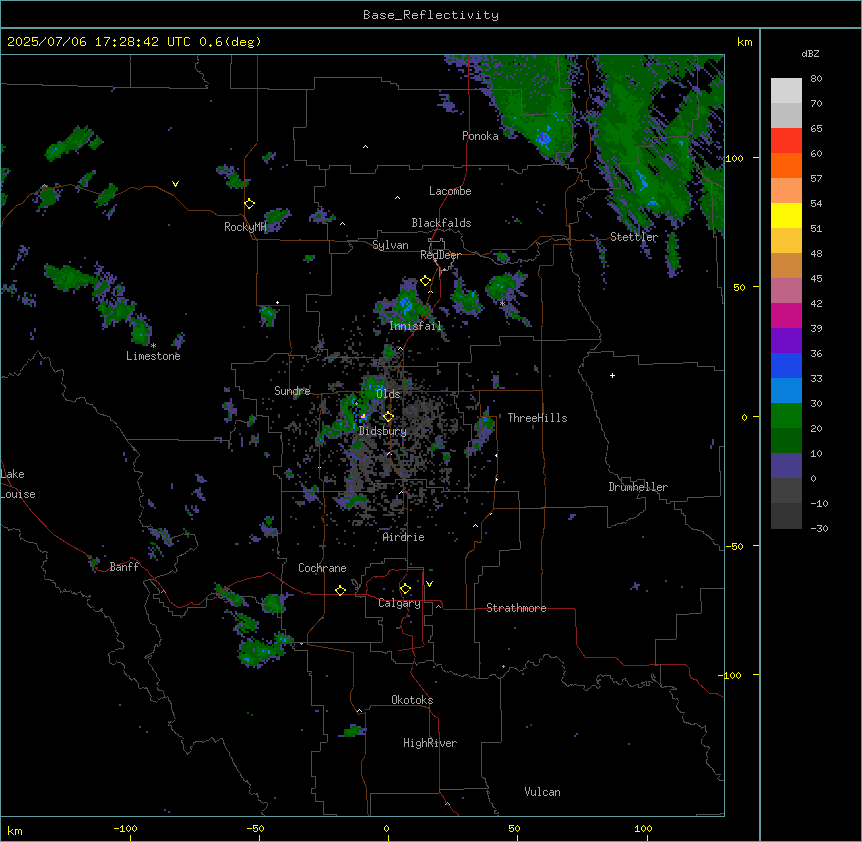Pick the bright yellow legend swatch
Image resolution: width=862 pixels, height=842 pixels.
[786, 215]
